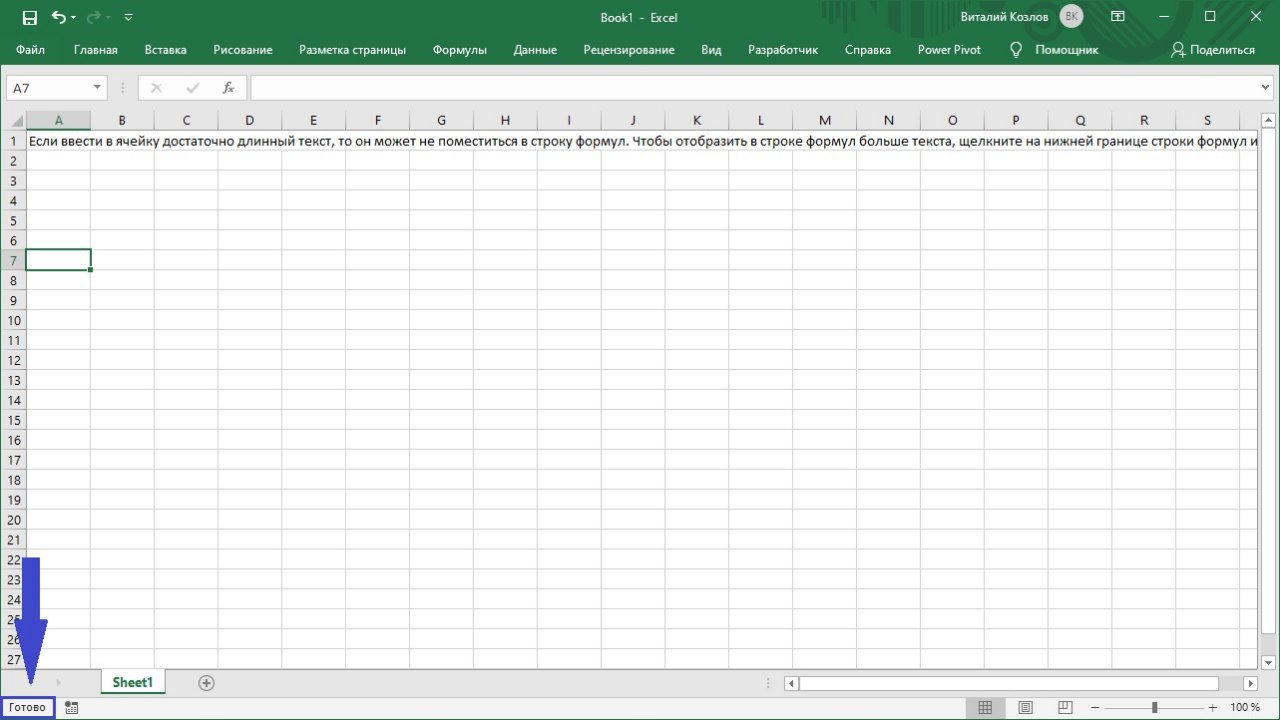Click the user account Виталий Козлов
This screenshot has height=720, width=1280.
pyautogui.click(x=1020, y=17)
